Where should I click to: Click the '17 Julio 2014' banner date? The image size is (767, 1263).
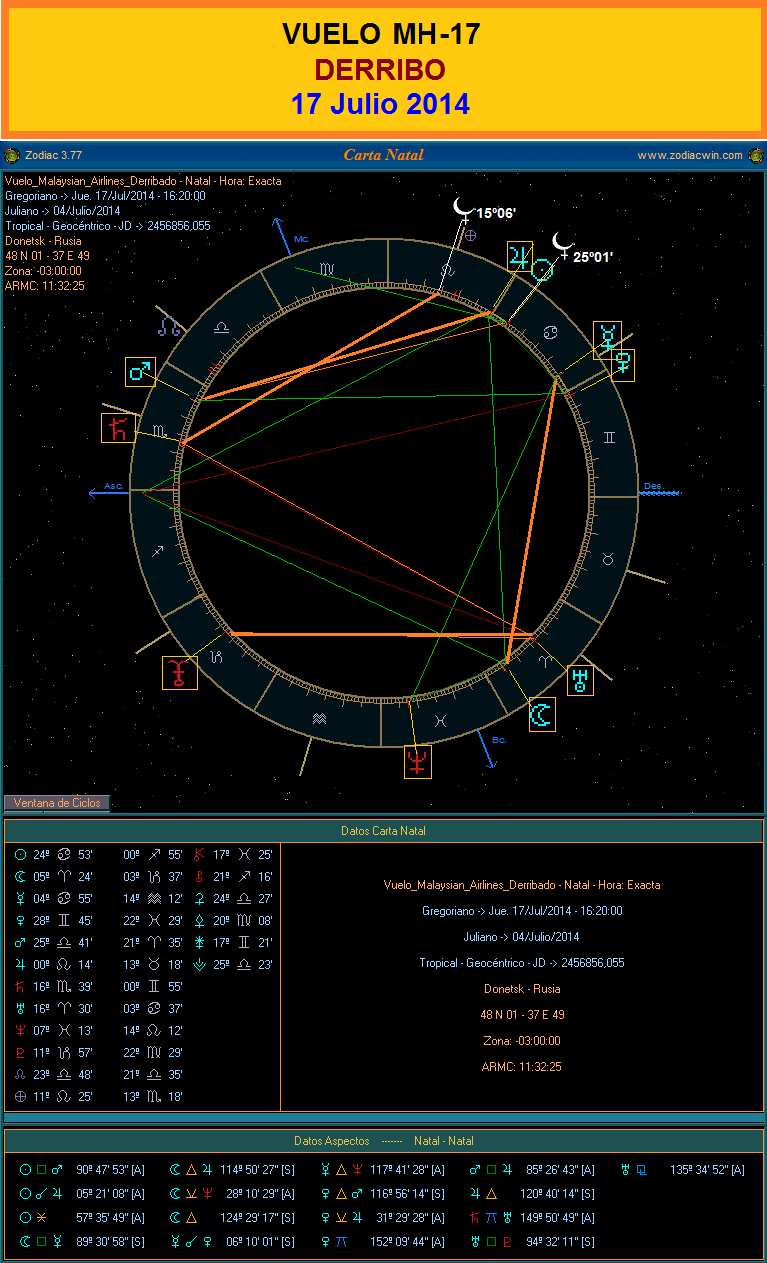(381, 104)
